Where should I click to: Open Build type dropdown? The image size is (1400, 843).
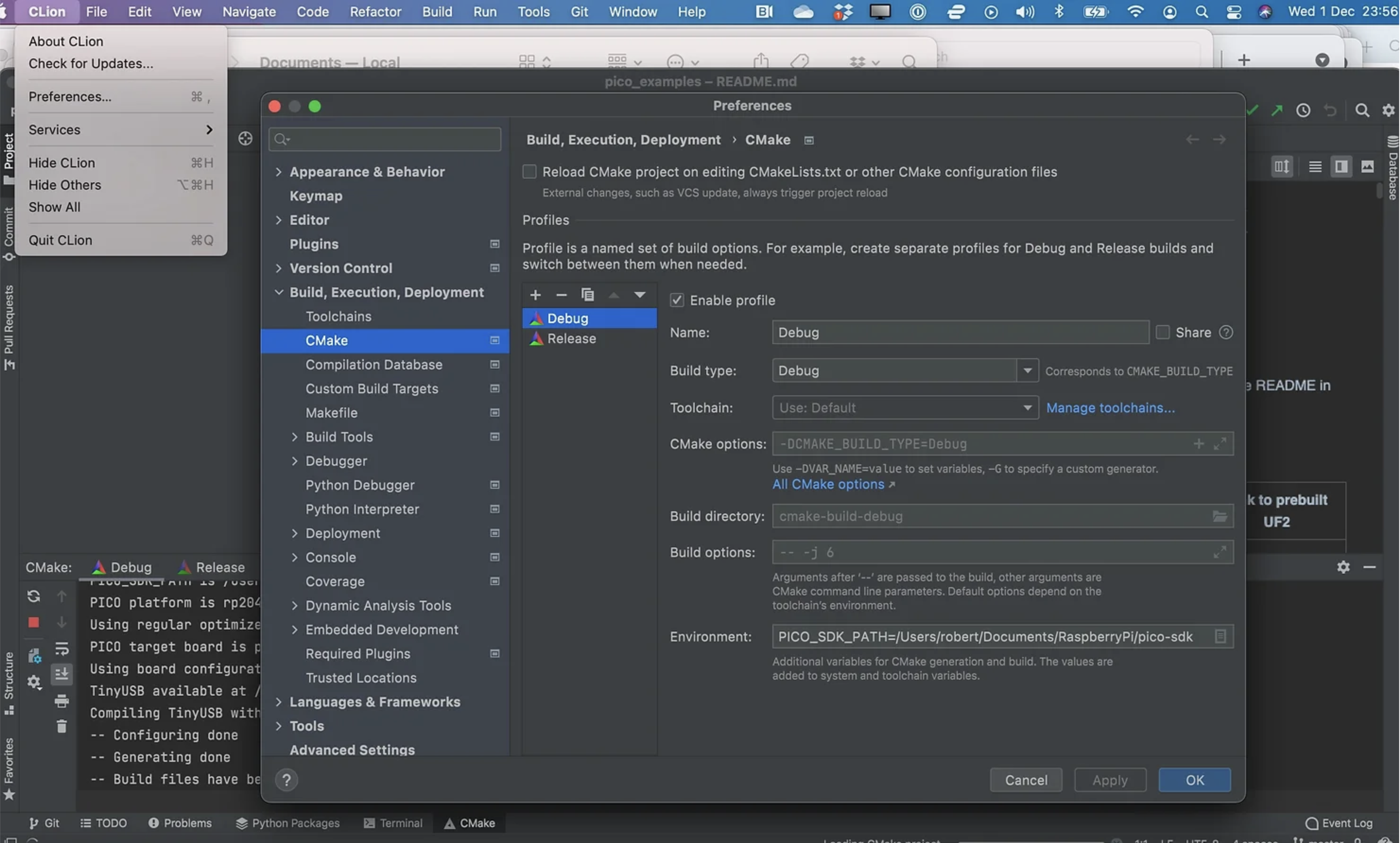(905, 370)
